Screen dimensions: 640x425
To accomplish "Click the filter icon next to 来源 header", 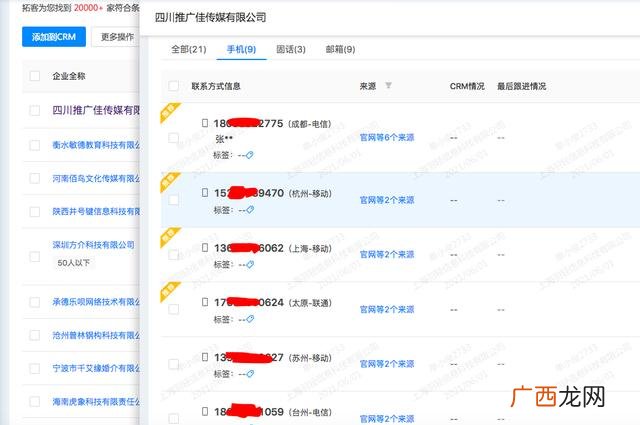I will click(388, 85).
